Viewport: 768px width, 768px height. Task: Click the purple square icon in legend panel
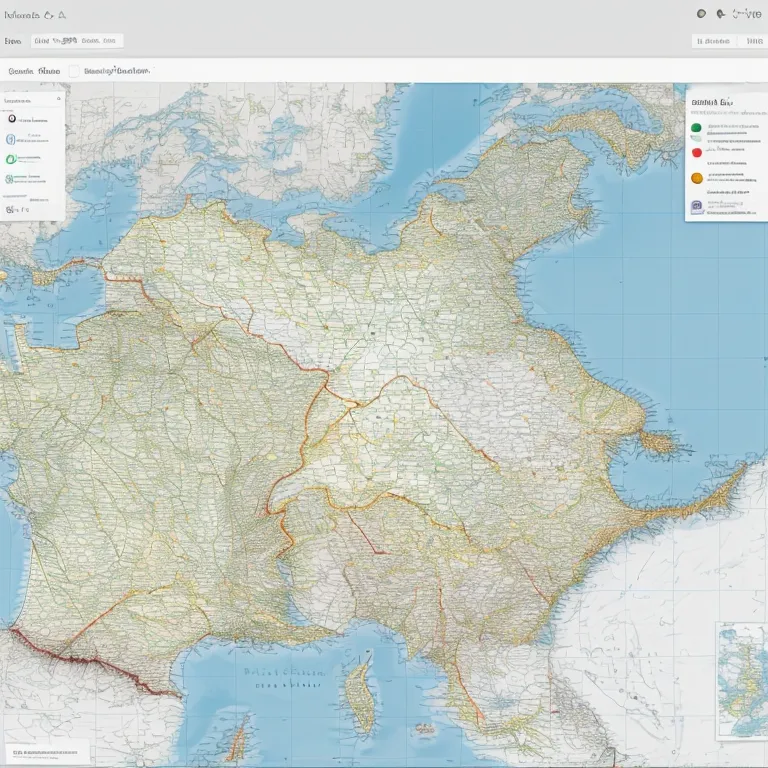tap(695, 207)
